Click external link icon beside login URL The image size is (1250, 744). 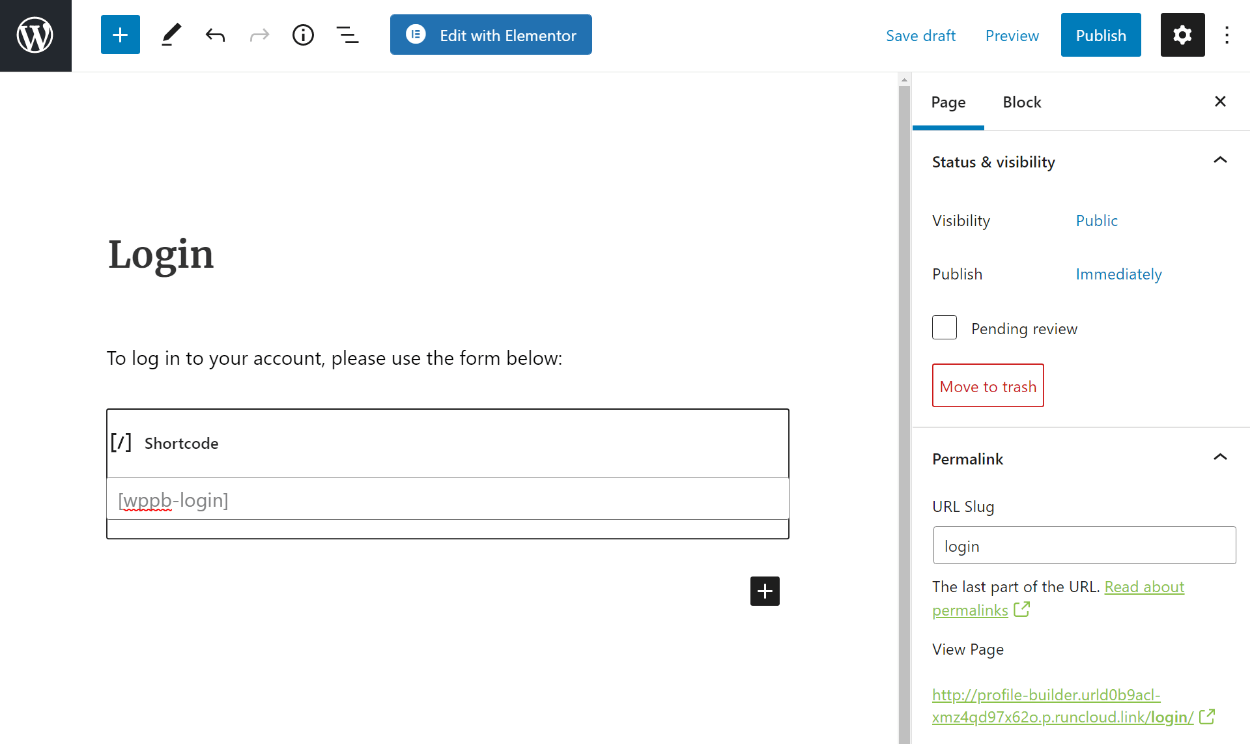(x=1208, y=717)
